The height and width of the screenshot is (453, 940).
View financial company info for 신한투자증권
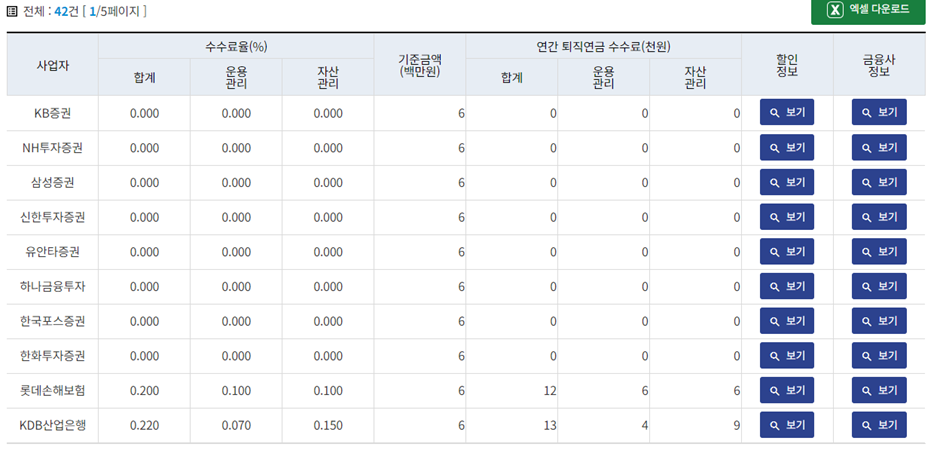pos(879,217)
